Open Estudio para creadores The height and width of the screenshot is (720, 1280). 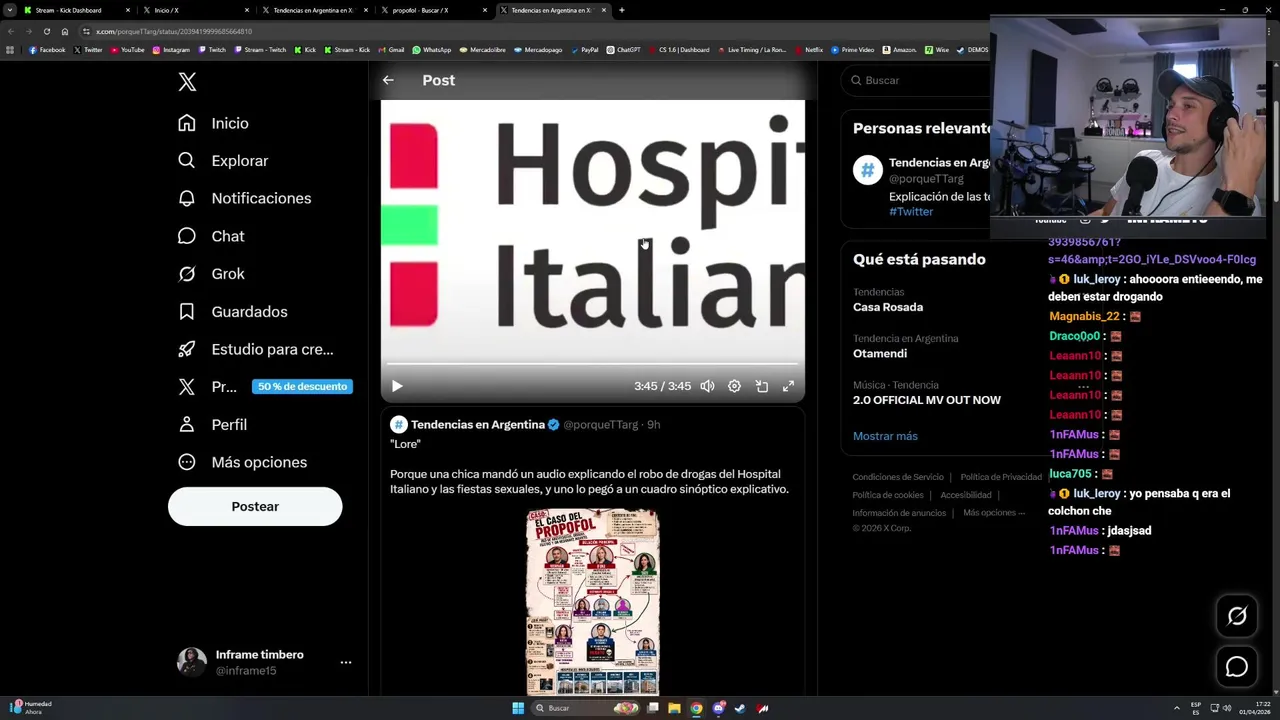coord(255,349)
